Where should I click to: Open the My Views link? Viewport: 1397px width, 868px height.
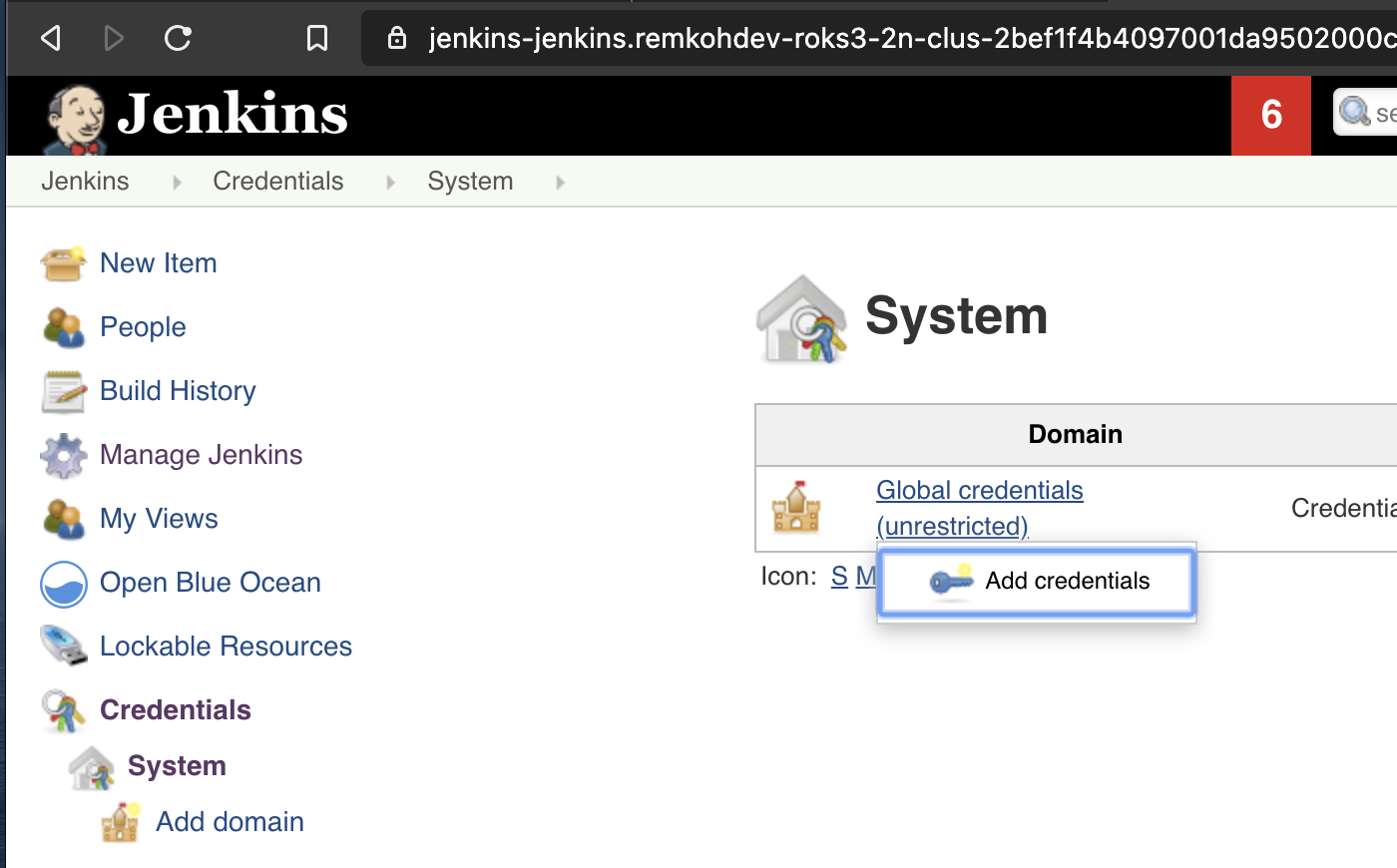(159, 518)
